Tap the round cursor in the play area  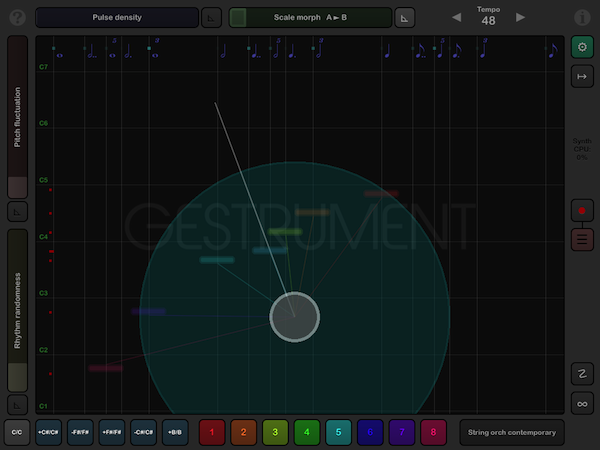[295, 317]
